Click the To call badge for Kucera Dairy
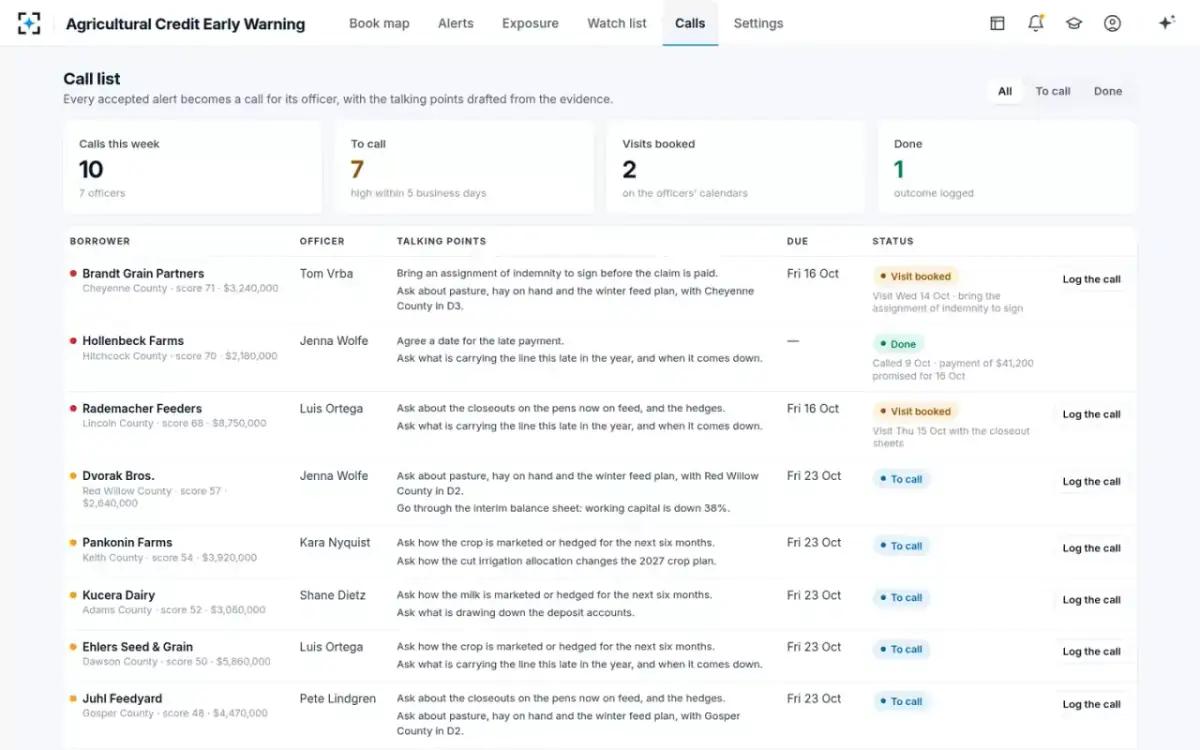 [x=901, y=598]
